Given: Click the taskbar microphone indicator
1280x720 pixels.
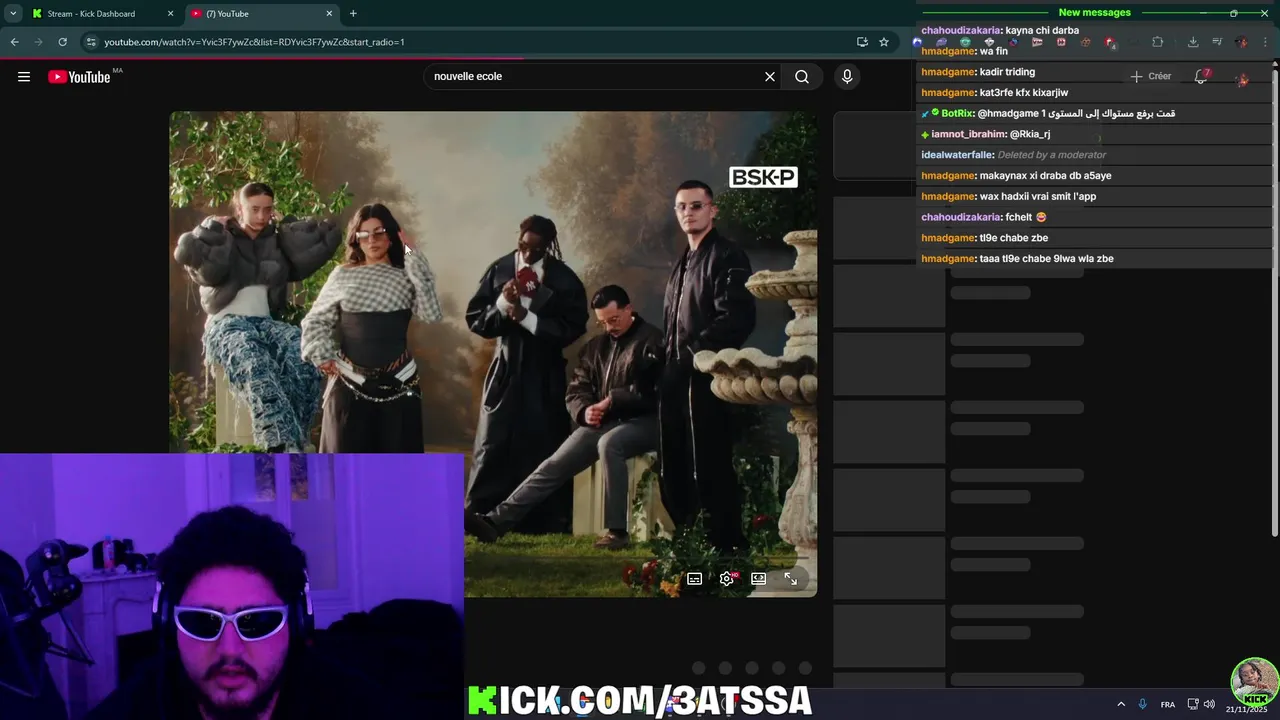Looking at the screenshot, I should coord(1142,705).
